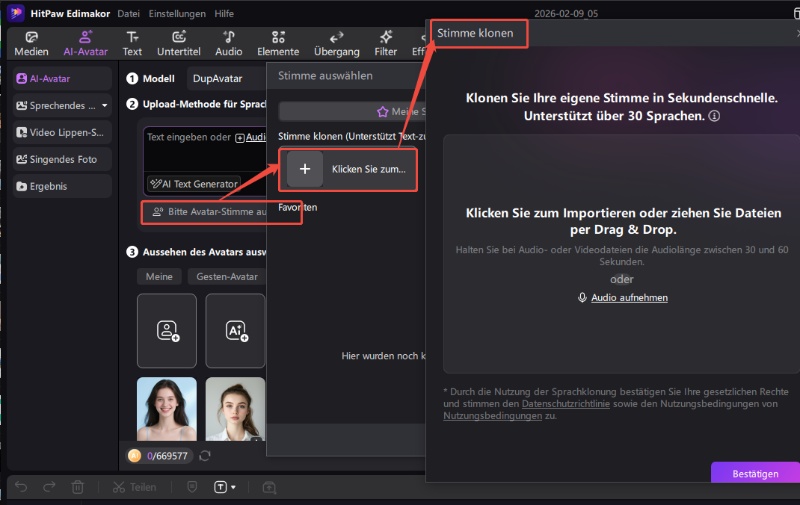Click the redo arrow in timeline toolbar
Screen dimensions: 800x505
pos(49,487)
